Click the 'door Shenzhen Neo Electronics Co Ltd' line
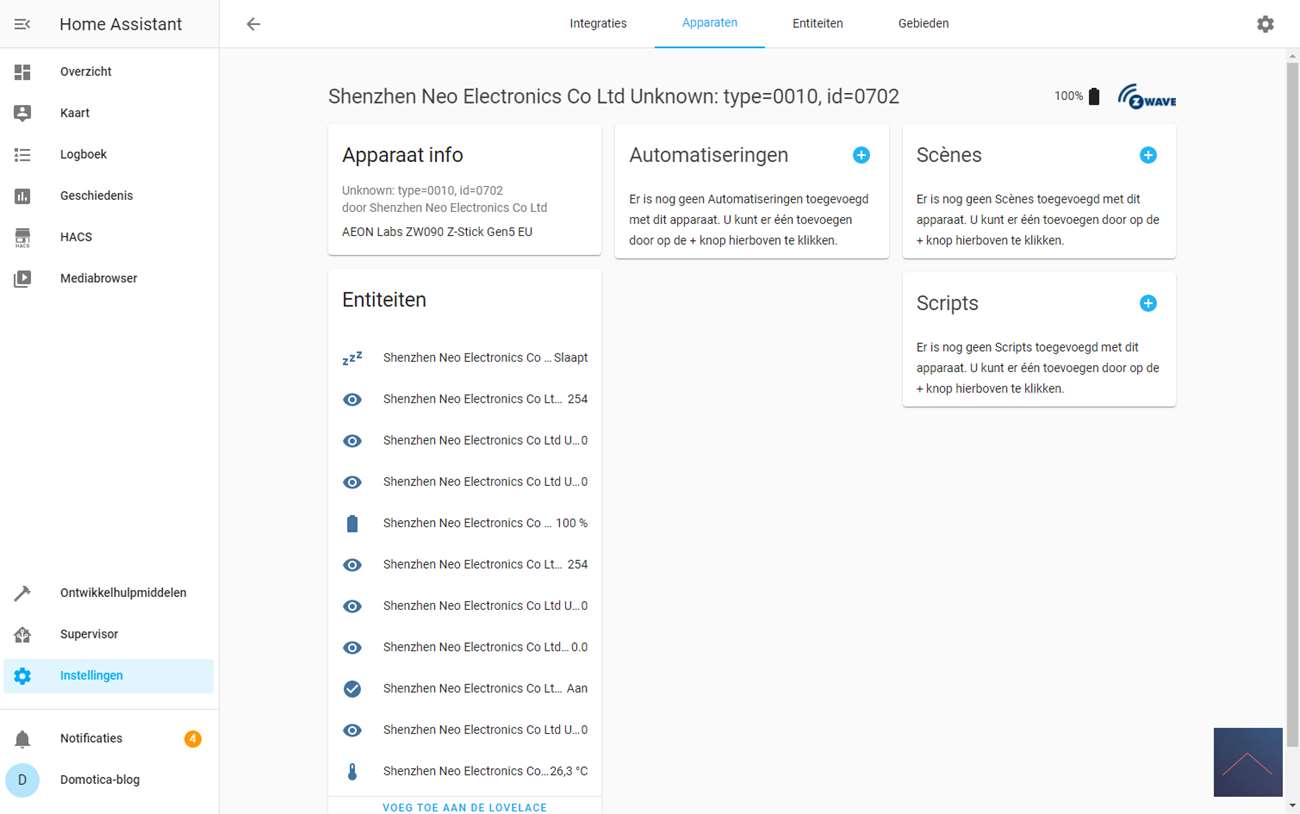The width and height of the screenshot is (1300, 814). tap(445, 208)
